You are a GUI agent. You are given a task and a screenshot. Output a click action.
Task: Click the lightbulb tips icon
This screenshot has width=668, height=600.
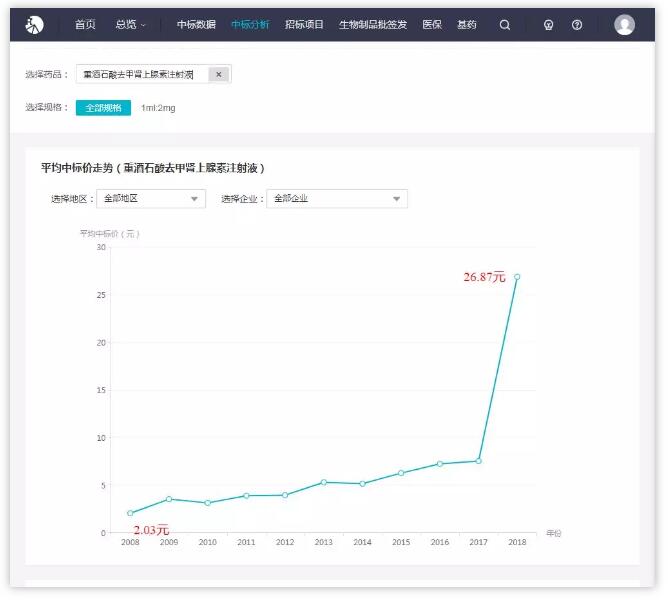click(x=548, y=25)
